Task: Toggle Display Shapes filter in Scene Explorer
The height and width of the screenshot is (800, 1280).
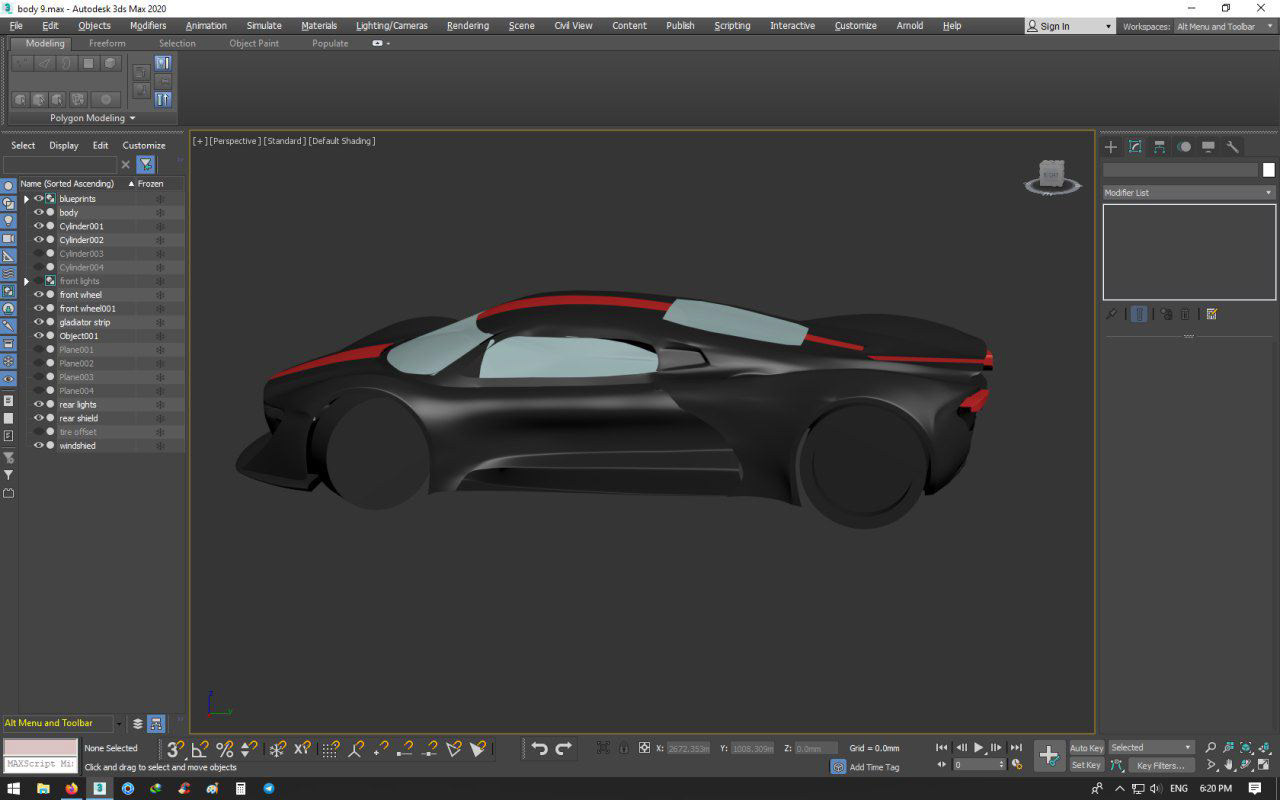Action: [8, 203]
